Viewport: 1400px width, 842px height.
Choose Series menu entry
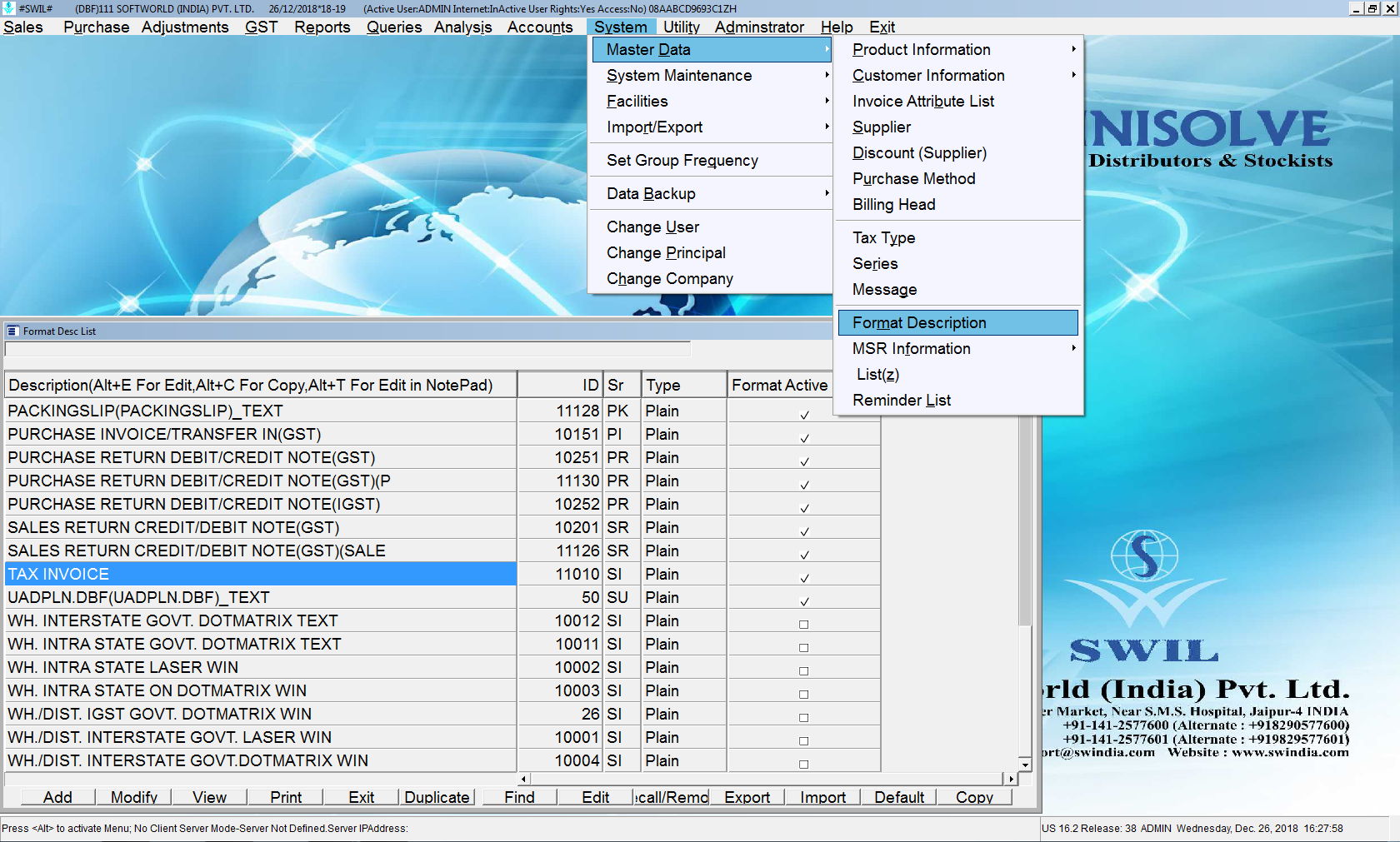[958, 264]
